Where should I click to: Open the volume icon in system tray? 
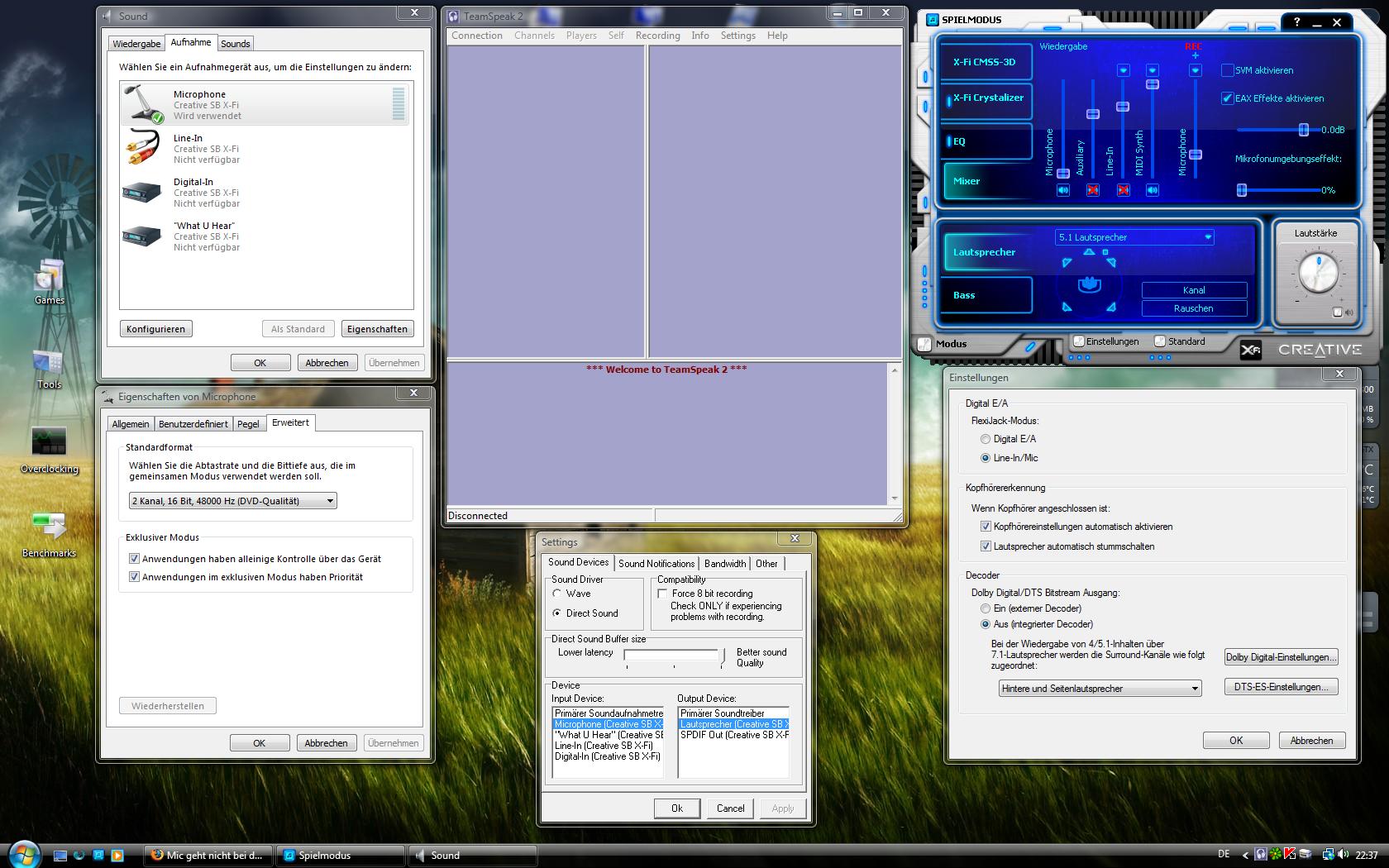(x=1345, y=855)
